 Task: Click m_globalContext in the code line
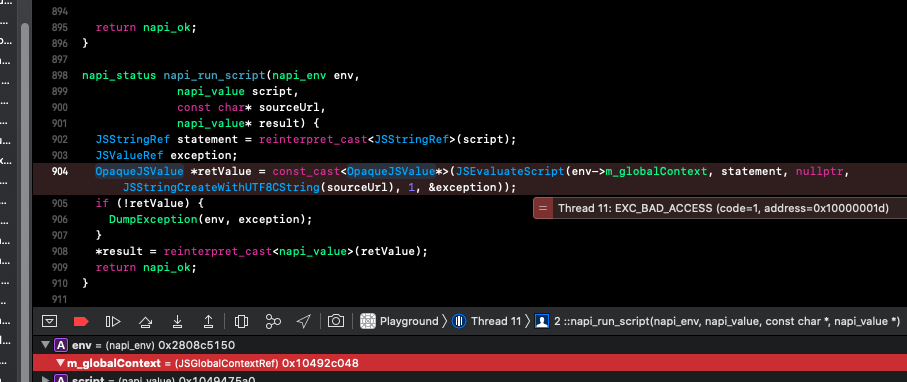[x=656, y=171]
